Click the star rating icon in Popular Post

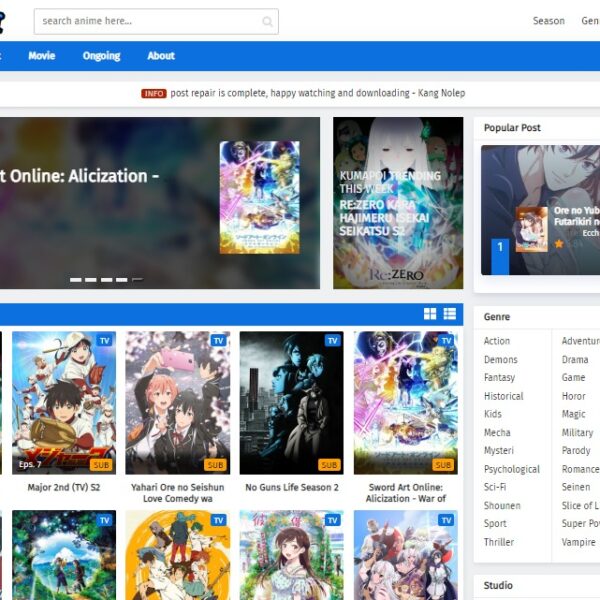pyautogui.click(x=559, y=243)
